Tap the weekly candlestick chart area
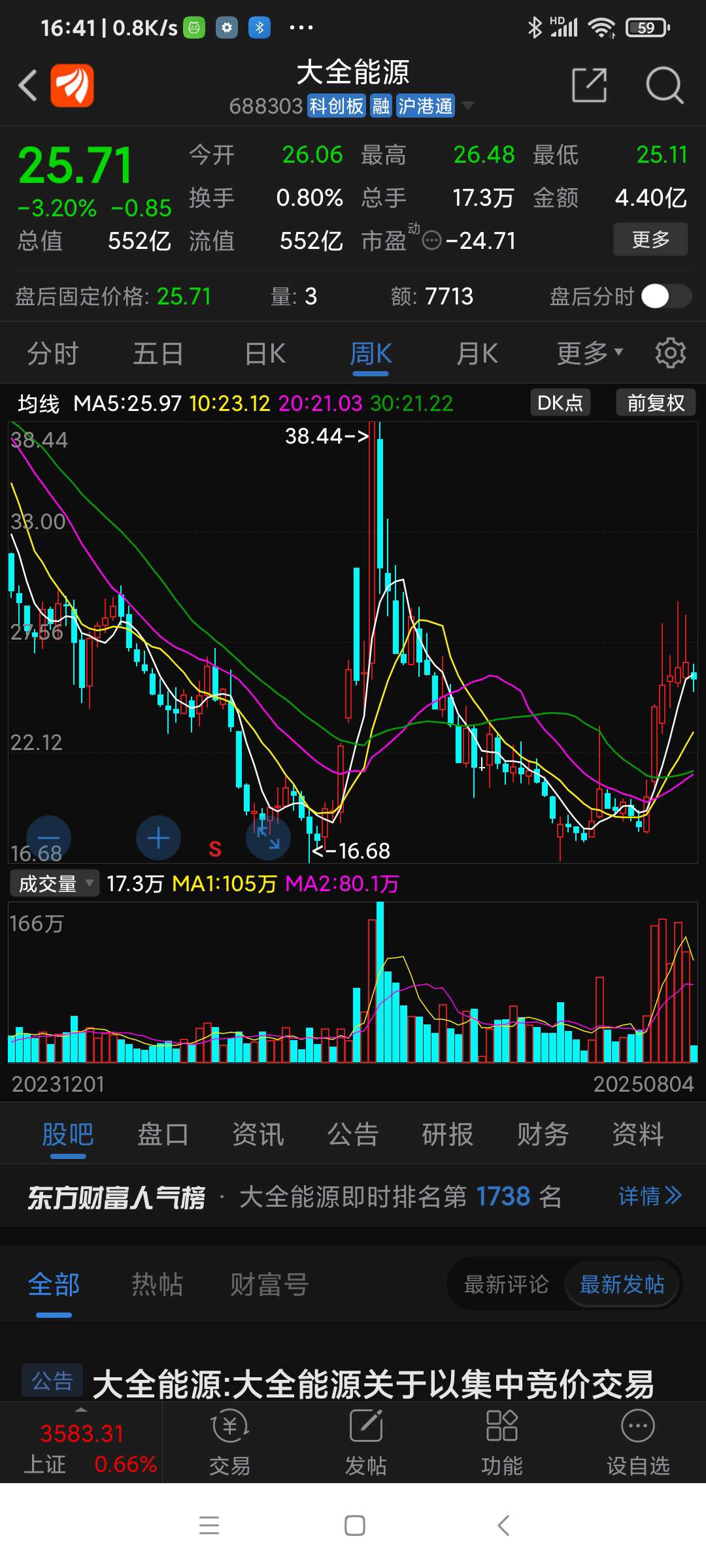Image resolution: width=706 pixels, height=1568 pixels. click(353, 643)
